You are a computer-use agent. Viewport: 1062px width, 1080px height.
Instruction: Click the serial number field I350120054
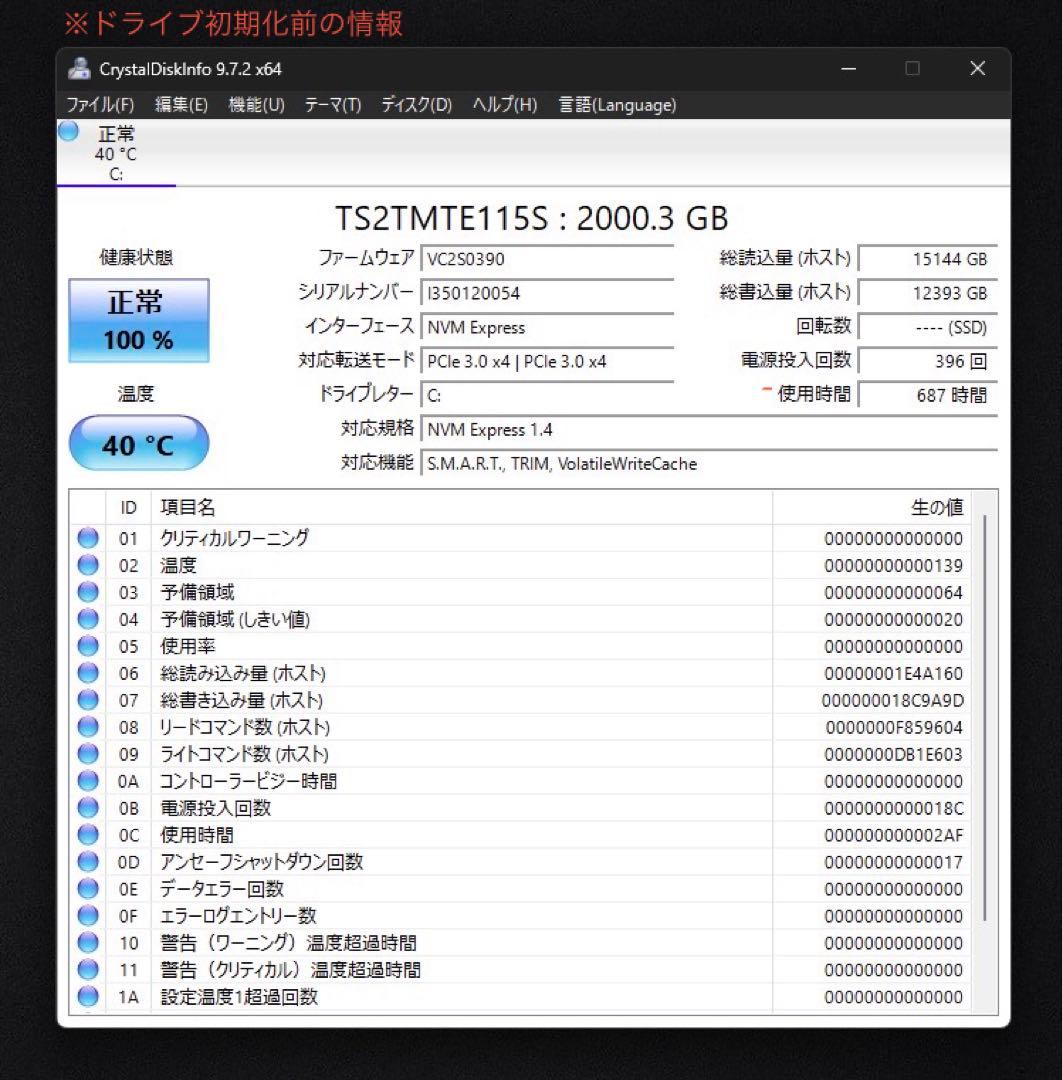(547, 293)
